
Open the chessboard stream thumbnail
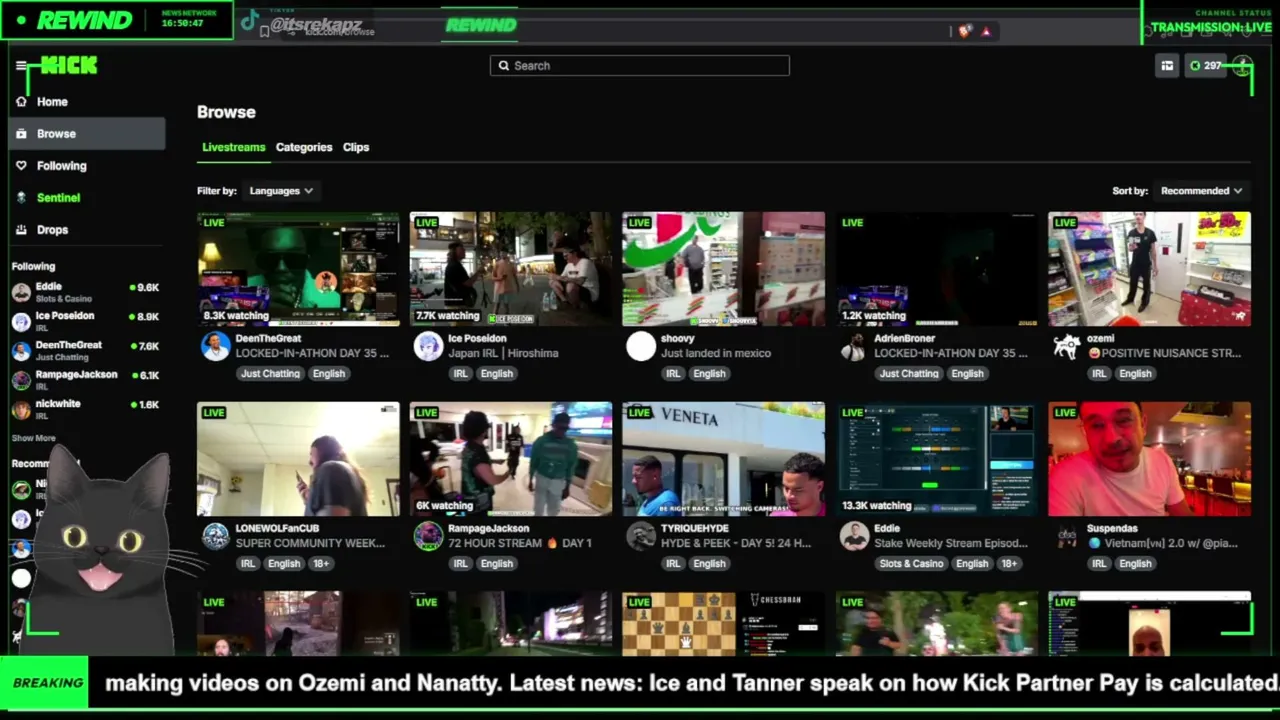point(724,624)
